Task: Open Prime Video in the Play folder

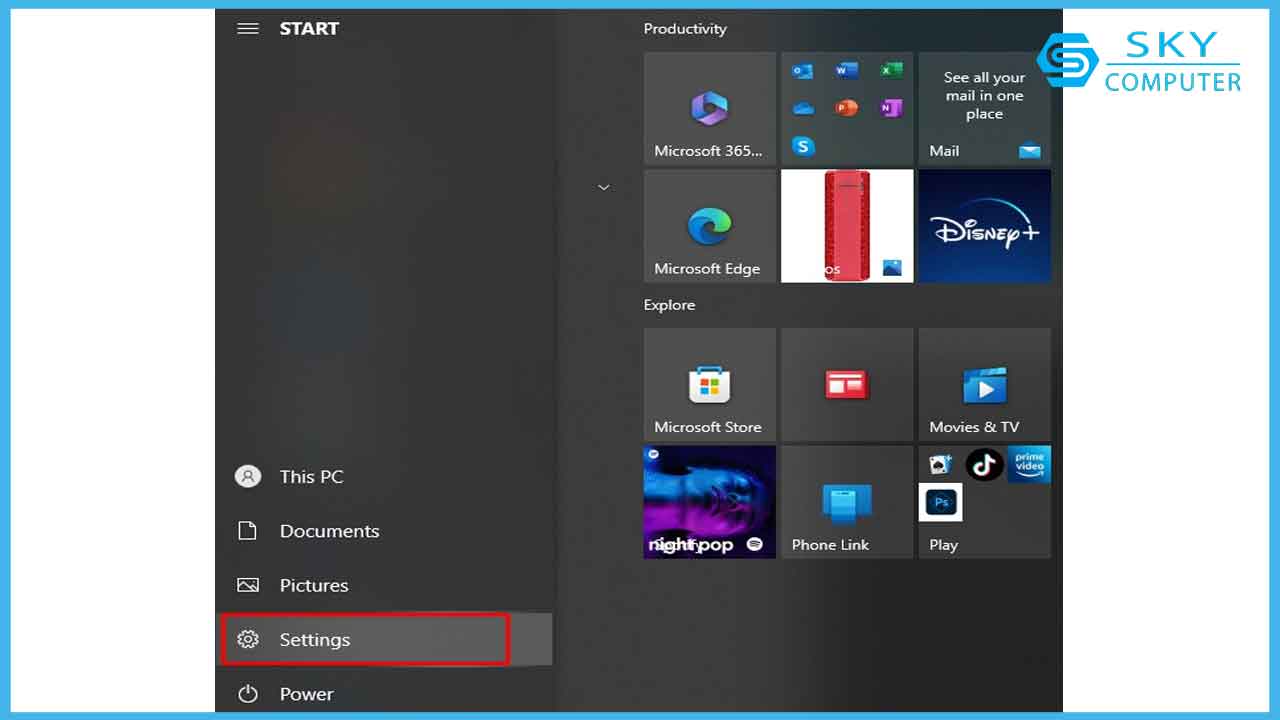Action: click(1029, 464)
